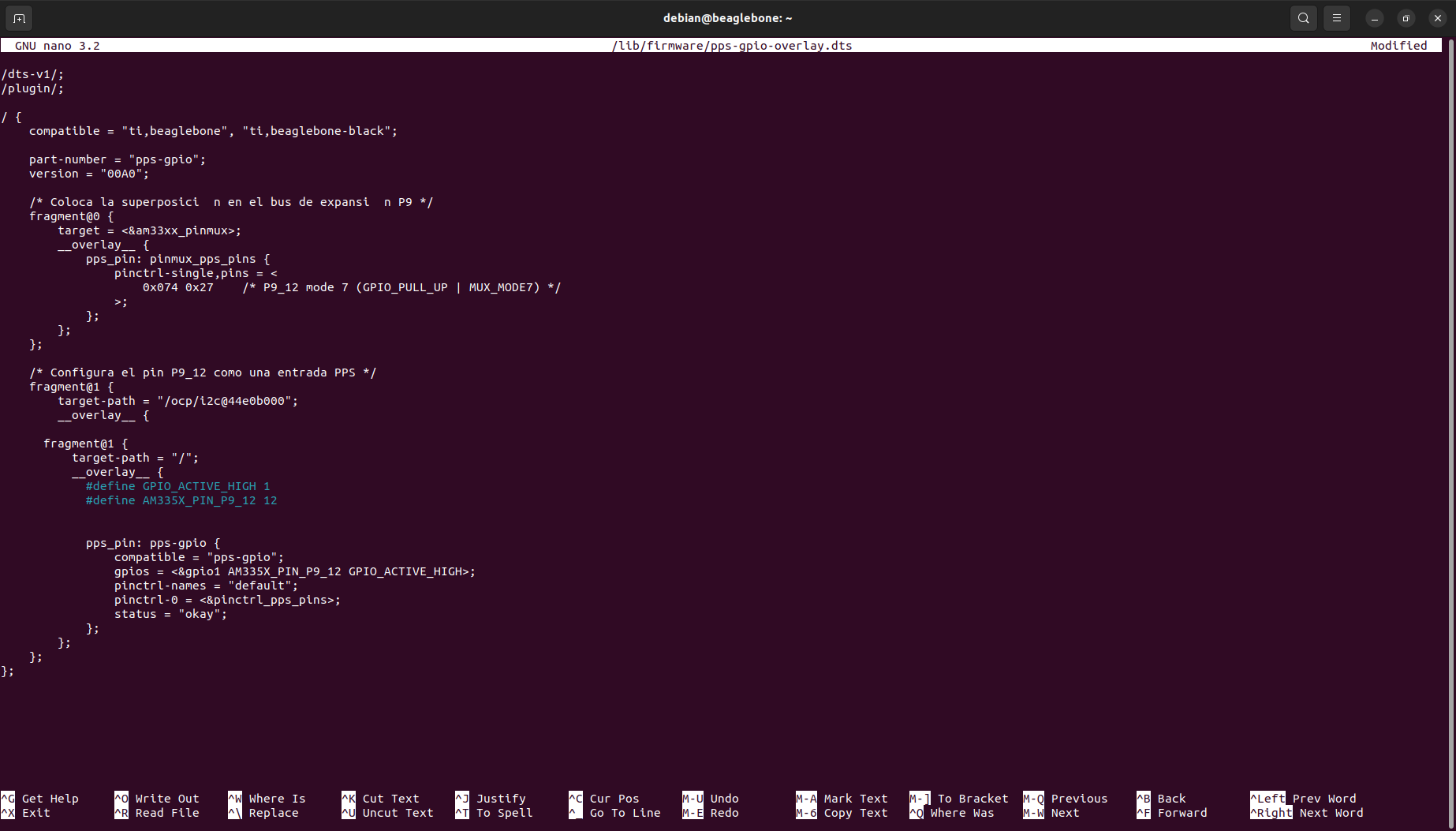The height and width of the screenshot is (831, 1456).
Task: Click the Undo shortcut label
Action: 724,799
